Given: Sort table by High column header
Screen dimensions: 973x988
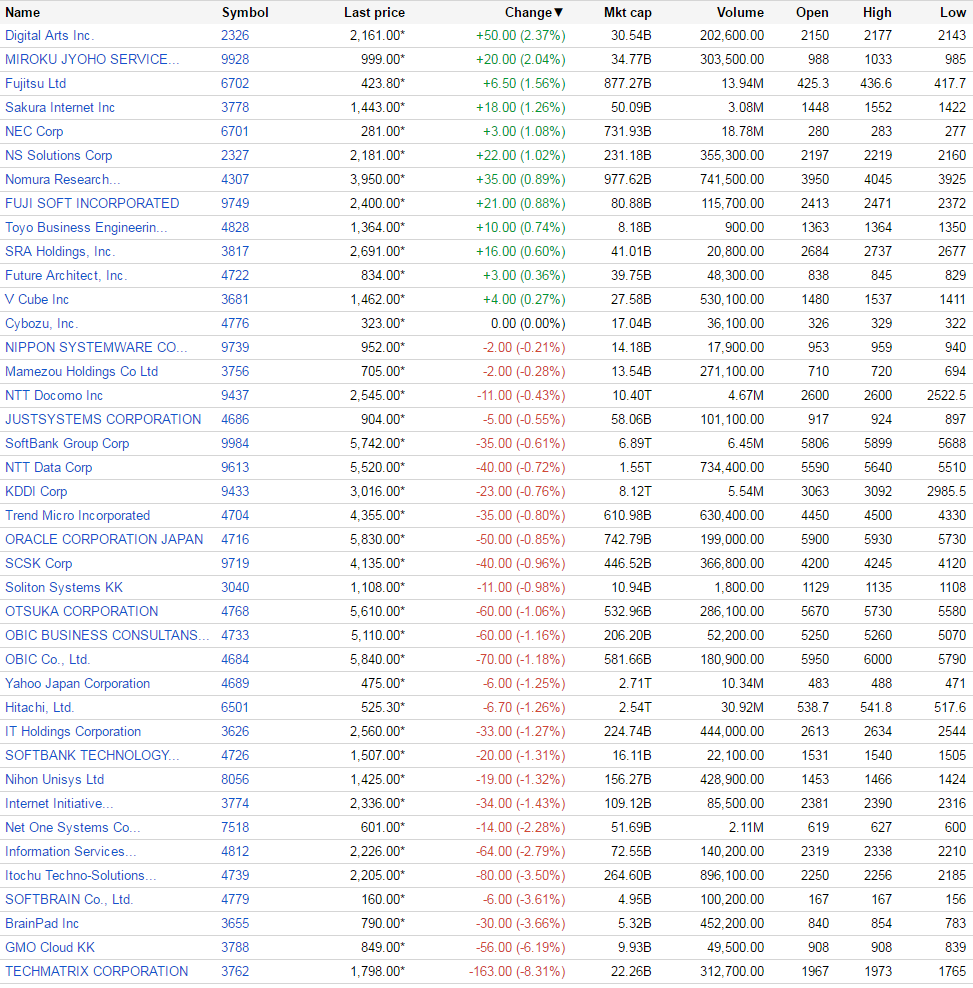Looking at the screenshot, I should [x=877, y=13].
